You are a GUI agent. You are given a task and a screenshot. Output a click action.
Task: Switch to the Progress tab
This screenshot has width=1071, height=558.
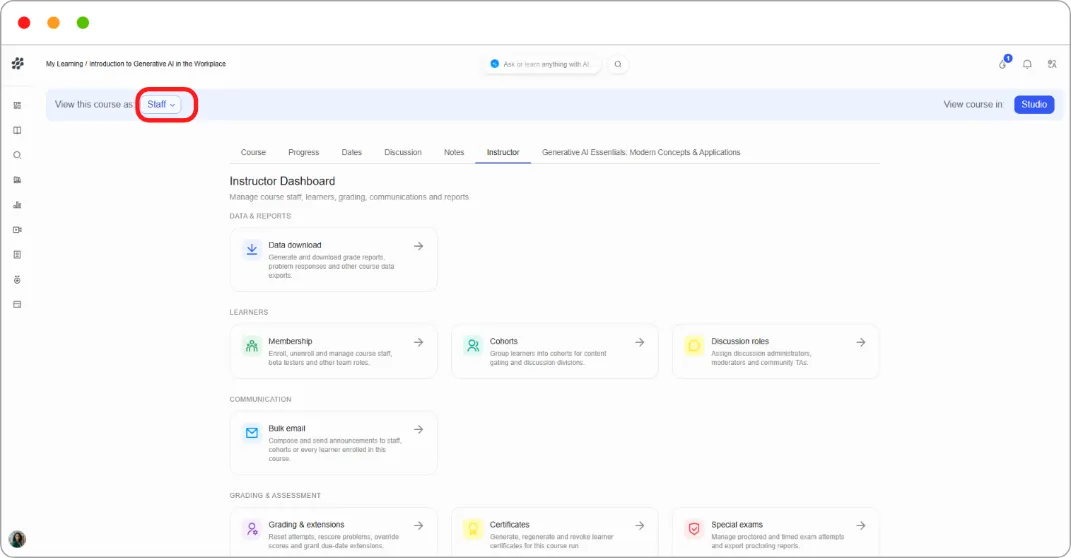click(x=303, y=152)
